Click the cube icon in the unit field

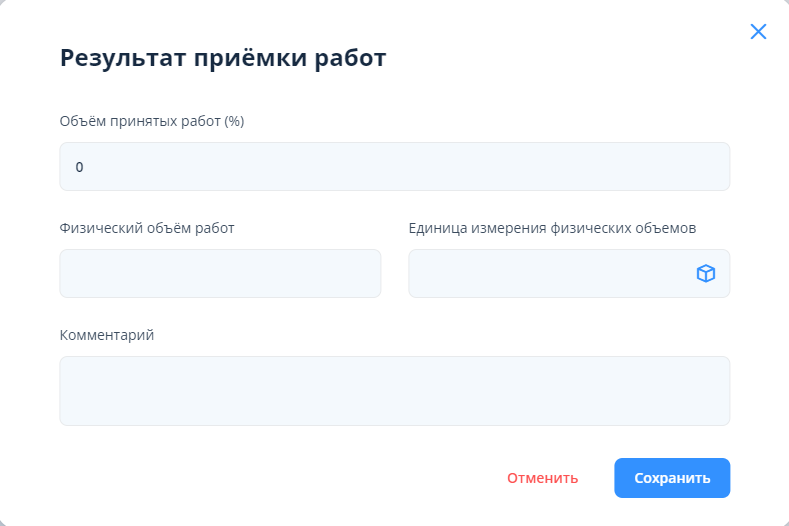click(706, 273)
